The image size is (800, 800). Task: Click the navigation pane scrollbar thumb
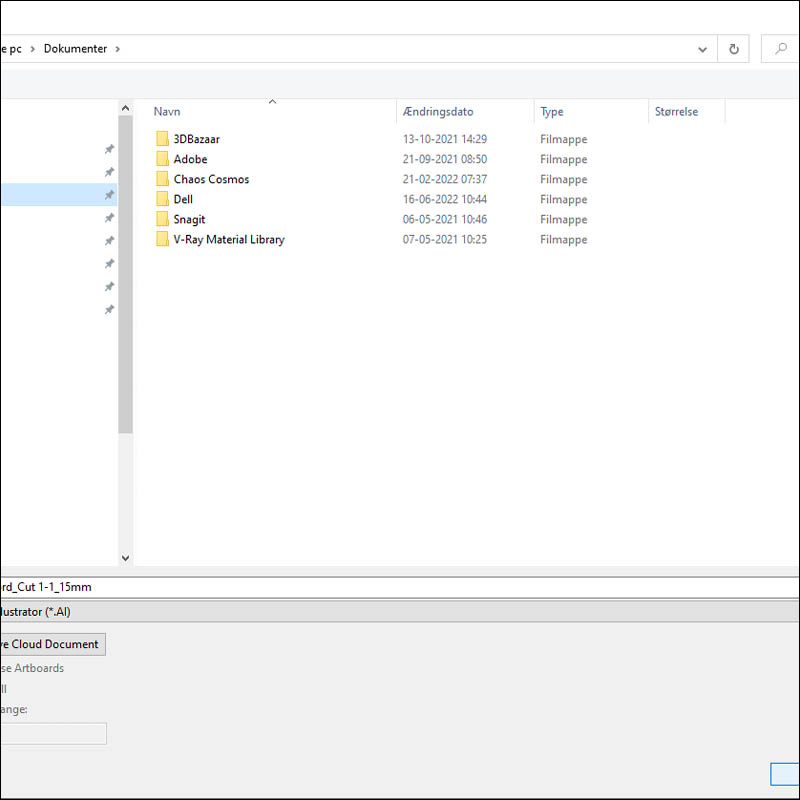tap(125, 274)
